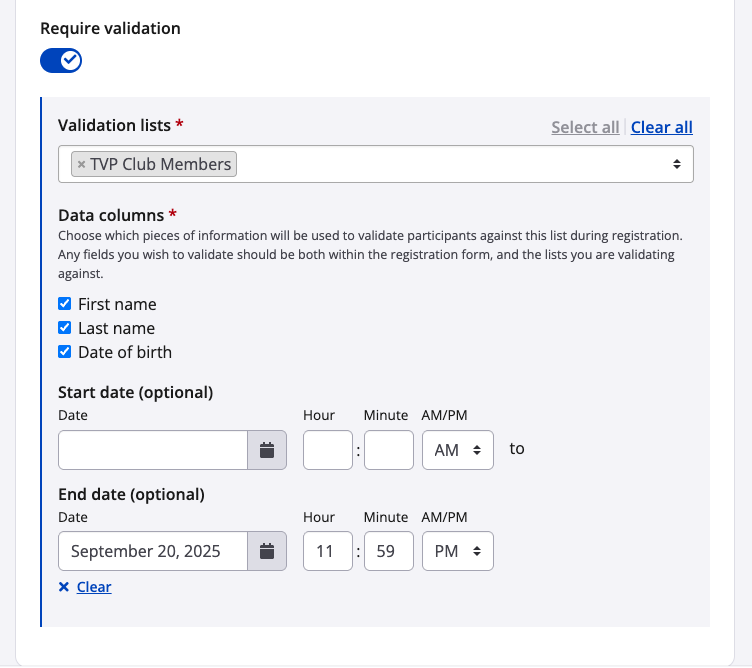
Task: Open the Start date AM/PM dropdown
Action: click(x=458, y=450)
